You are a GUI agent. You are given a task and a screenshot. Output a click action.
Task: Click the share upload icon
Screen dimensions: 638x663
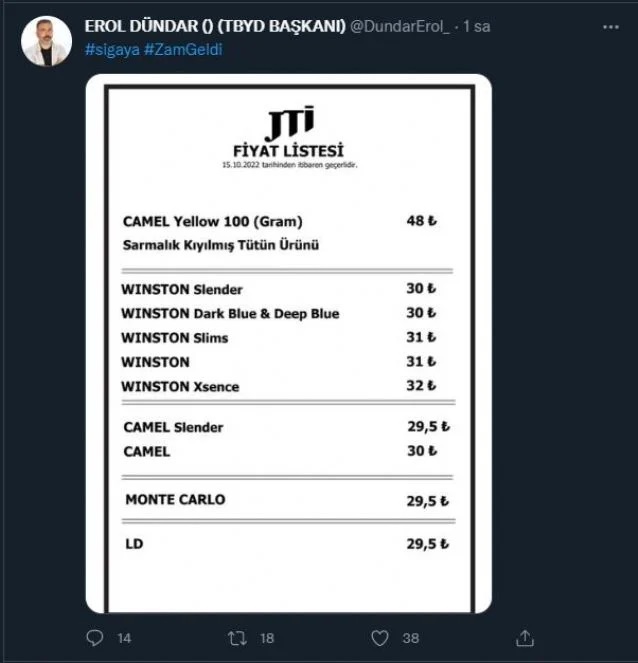pos(525,638)
